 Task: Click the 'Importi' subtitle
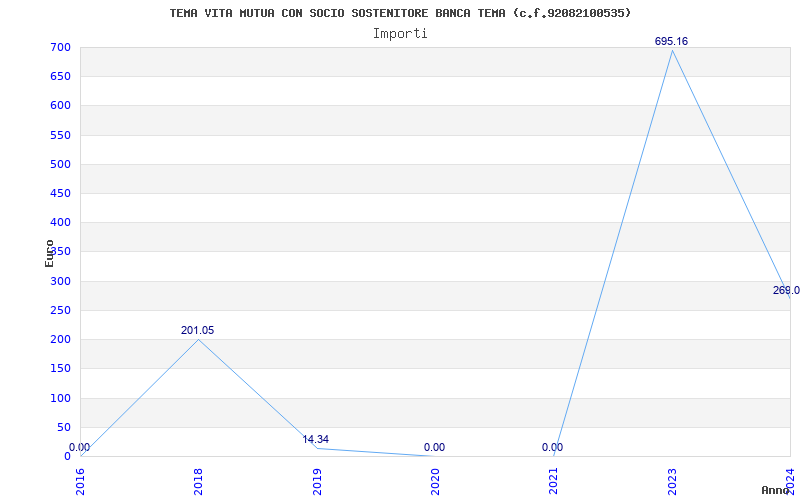(400, 34)
